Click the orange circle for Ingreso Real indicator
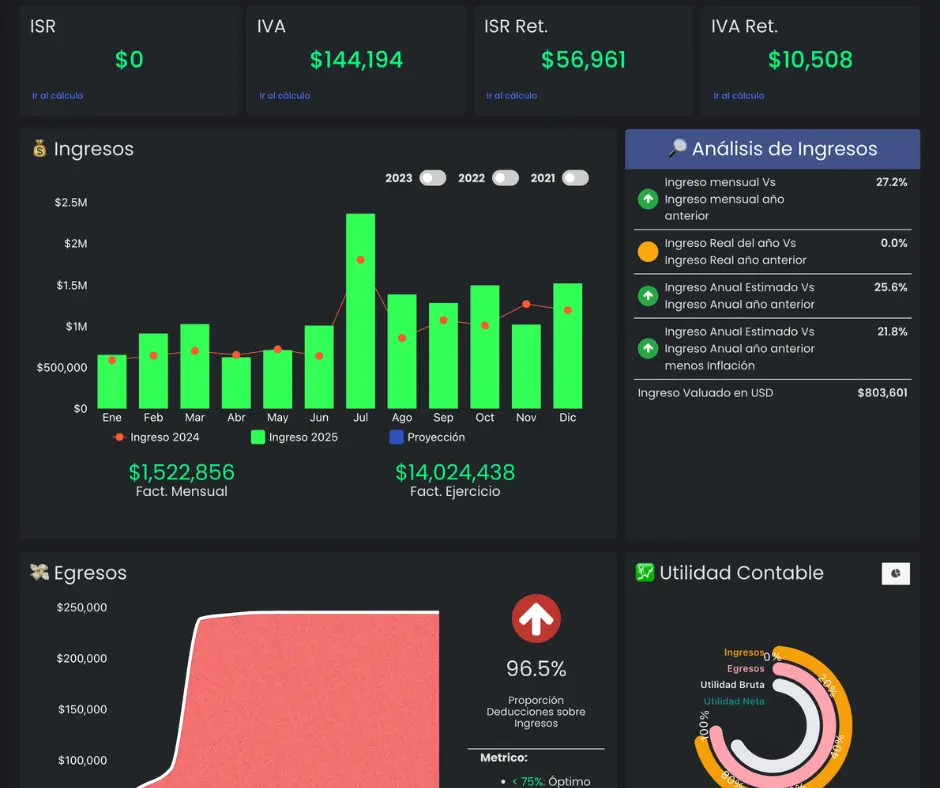 point(647,251)
